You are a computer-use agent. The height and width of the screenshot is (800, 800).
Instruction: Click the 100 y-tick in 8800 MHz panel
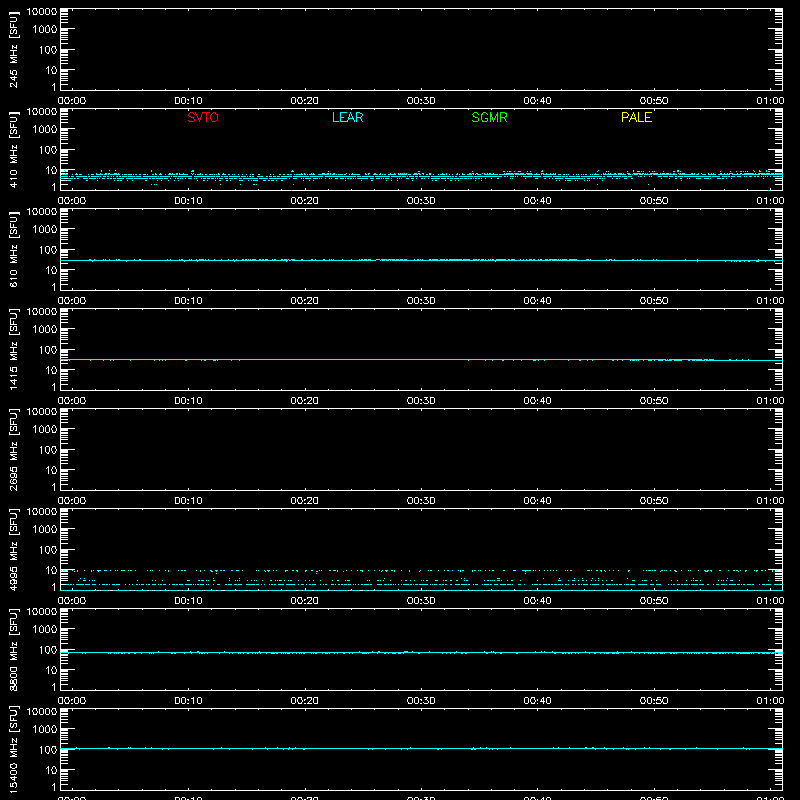coord(48,650)
